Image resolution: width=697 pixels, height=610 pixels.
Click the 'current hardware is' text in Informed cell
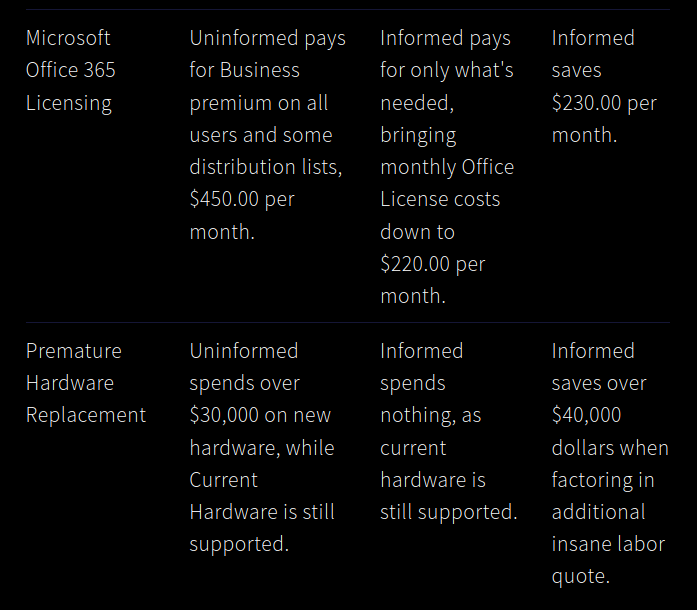(x=432, y=464)
